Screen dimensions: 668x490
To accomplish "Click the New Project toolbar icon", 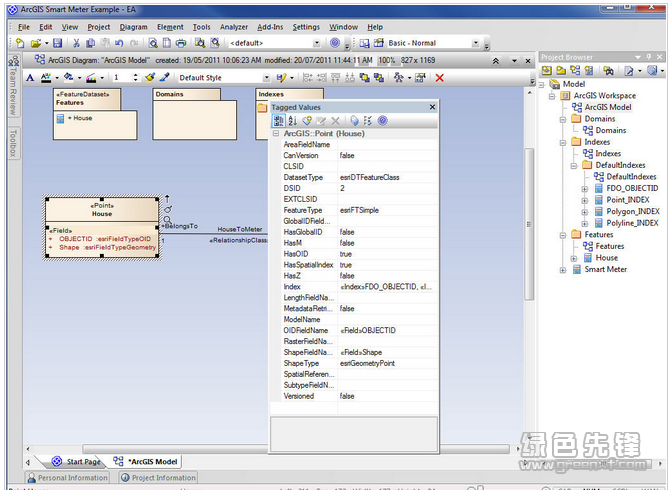I will 20,43.
